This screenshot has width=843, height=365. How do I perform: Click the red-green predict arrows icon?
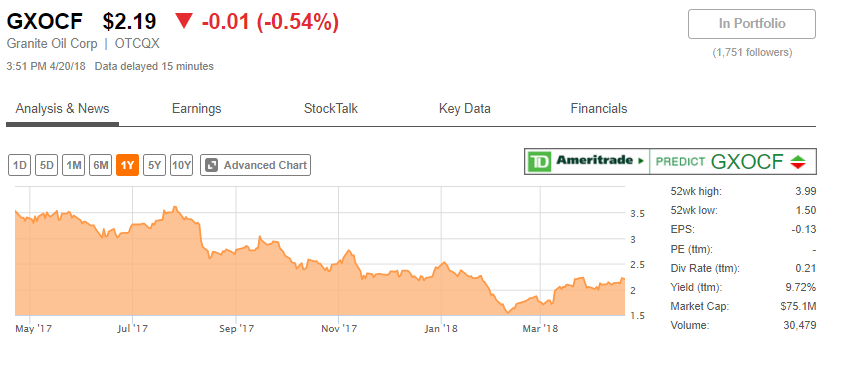point(798,161)
